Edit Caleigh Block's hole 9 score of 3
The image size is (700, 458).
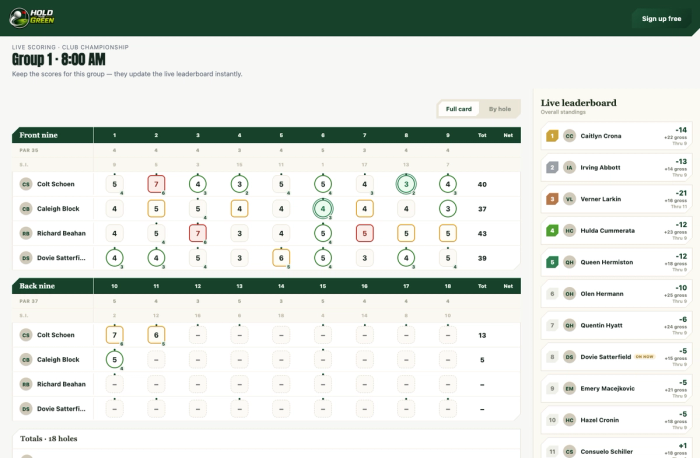coord(448,208)
